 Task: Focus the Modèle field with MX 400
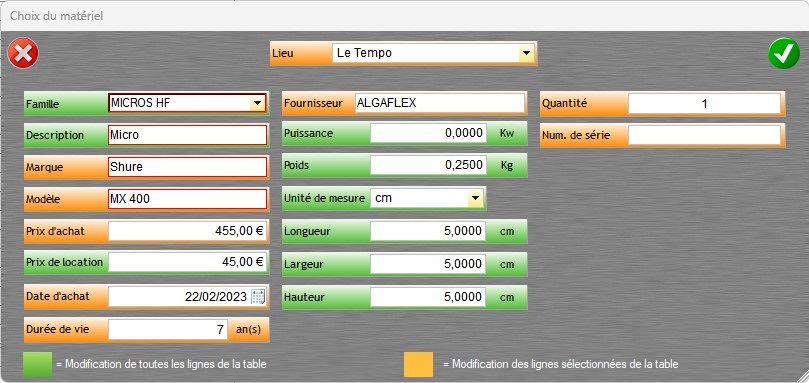pos(187,199)
